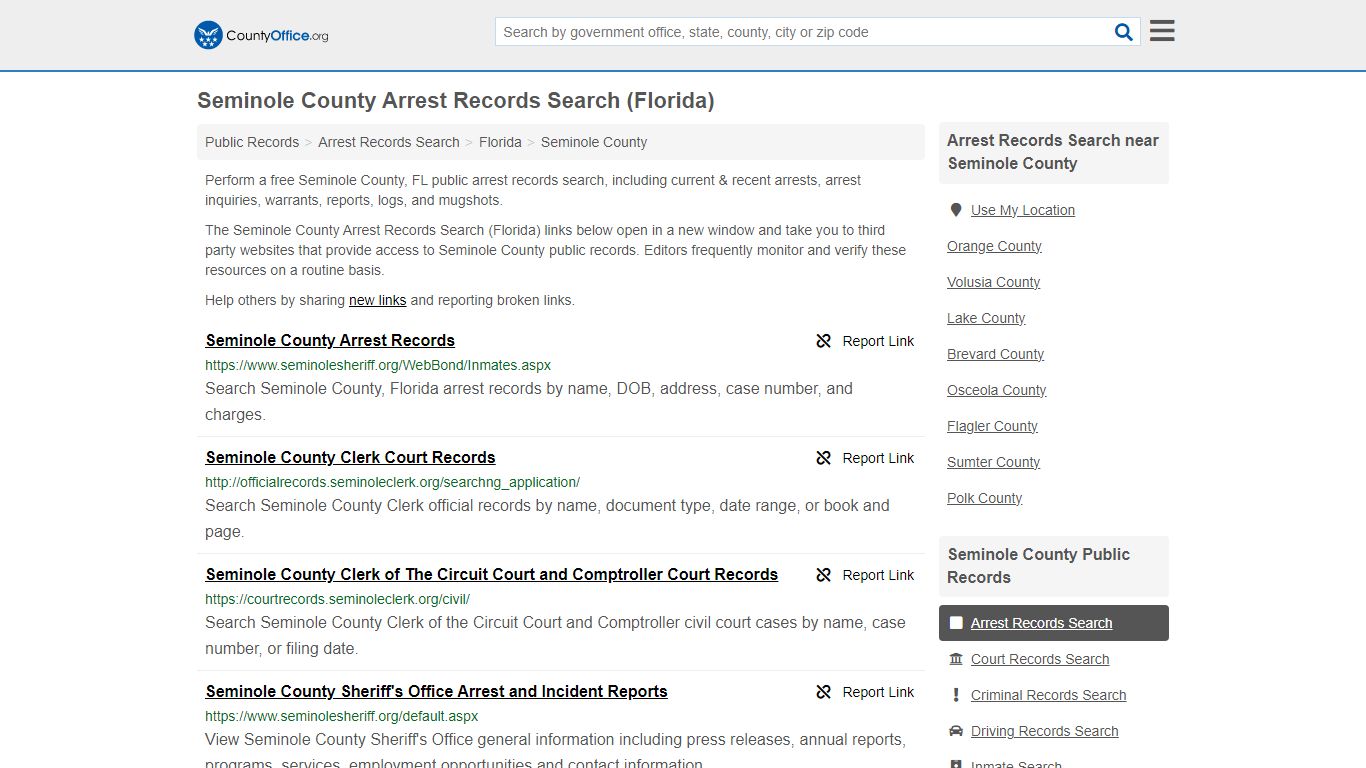Open the Florida breadcrumb link
1366x768 pixels.
click(x=500, y=142)
